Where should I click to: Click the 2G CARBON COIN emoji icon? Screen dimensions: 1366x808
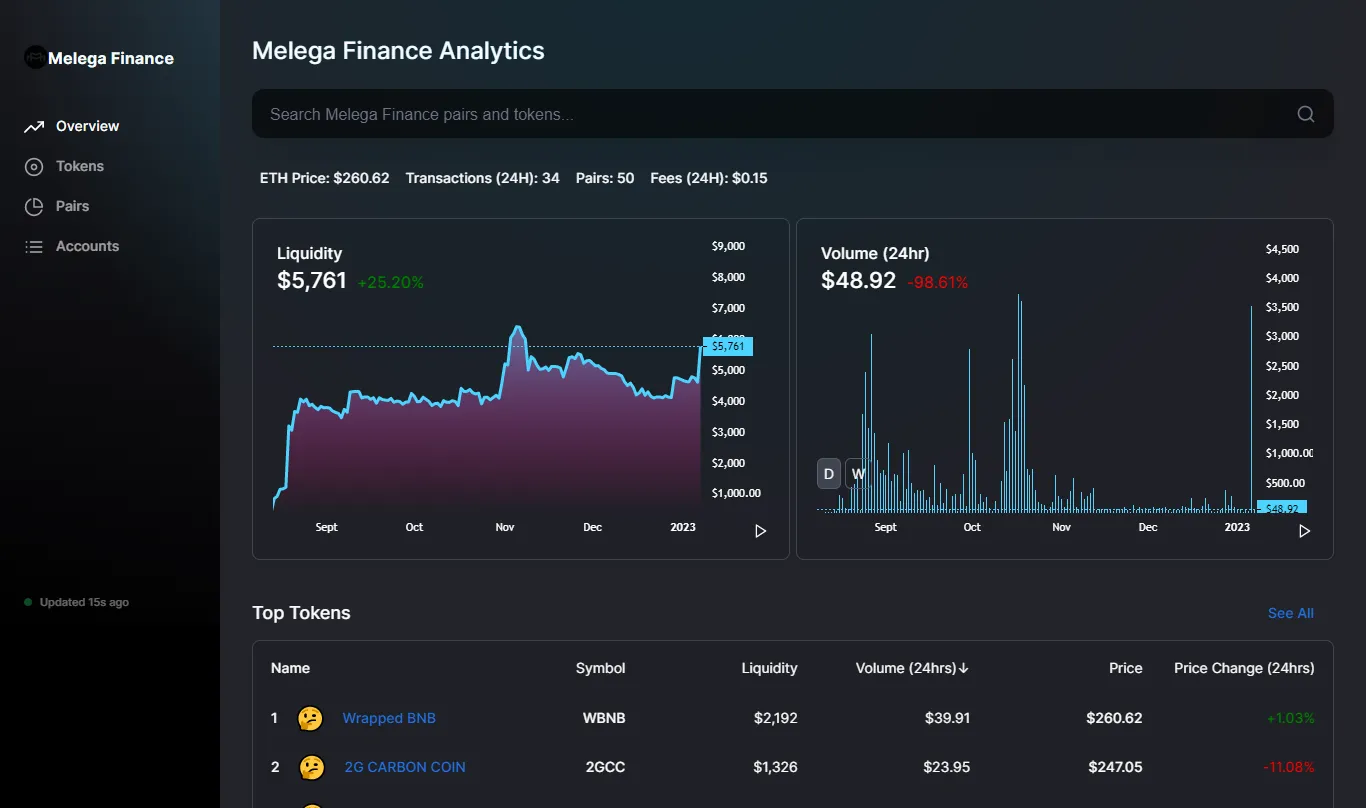[312, 767]
